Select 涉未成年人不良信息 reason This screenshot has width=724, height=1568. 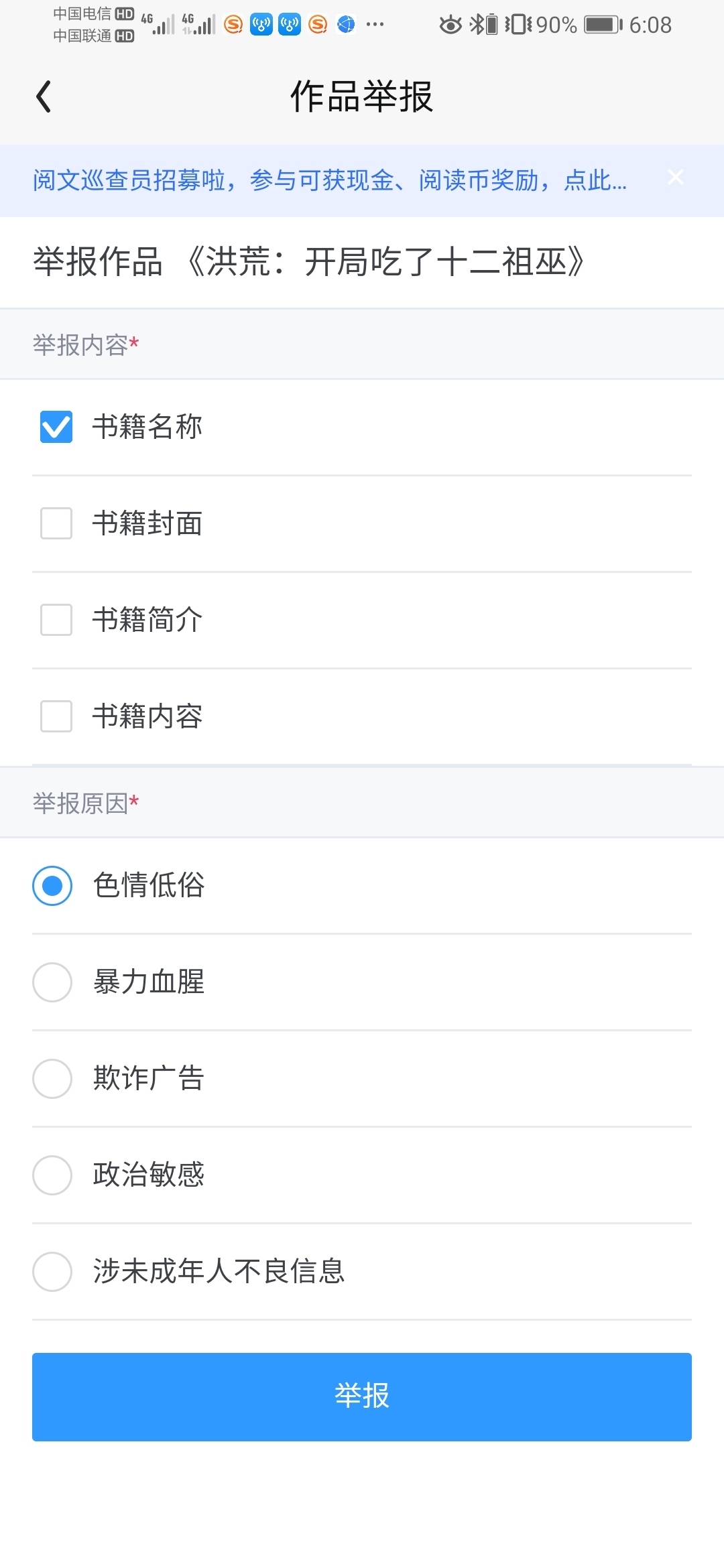[x=52, y=1272]
